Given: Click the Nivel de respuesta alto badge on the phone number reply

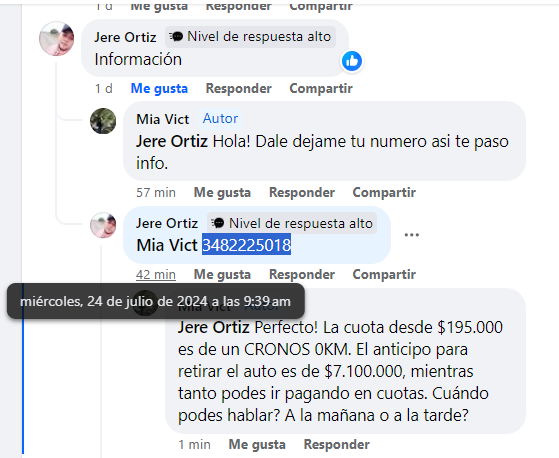Looking at the screenshot, I should pyautogui.click(x=292, y=223).
